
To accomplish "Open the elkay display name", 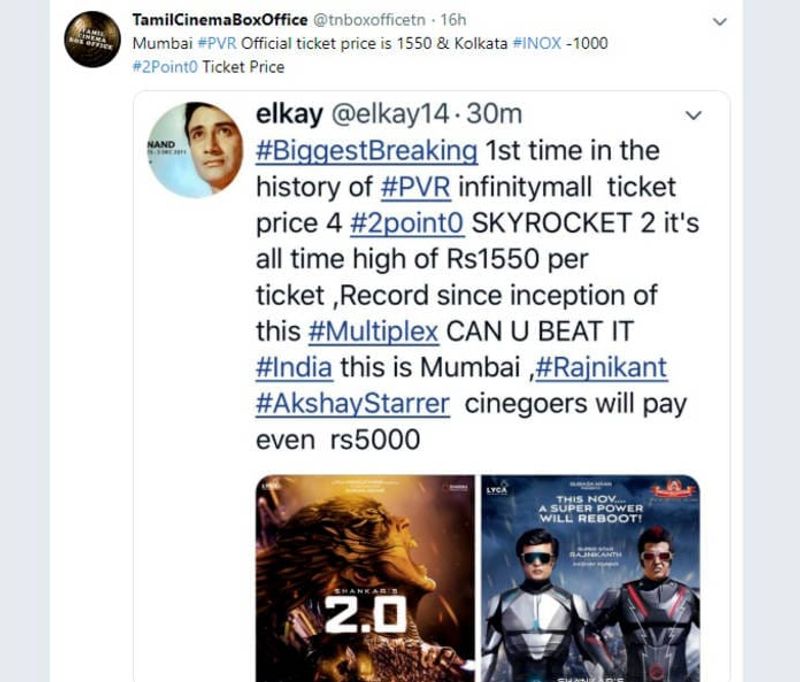I will pos(289,114).
